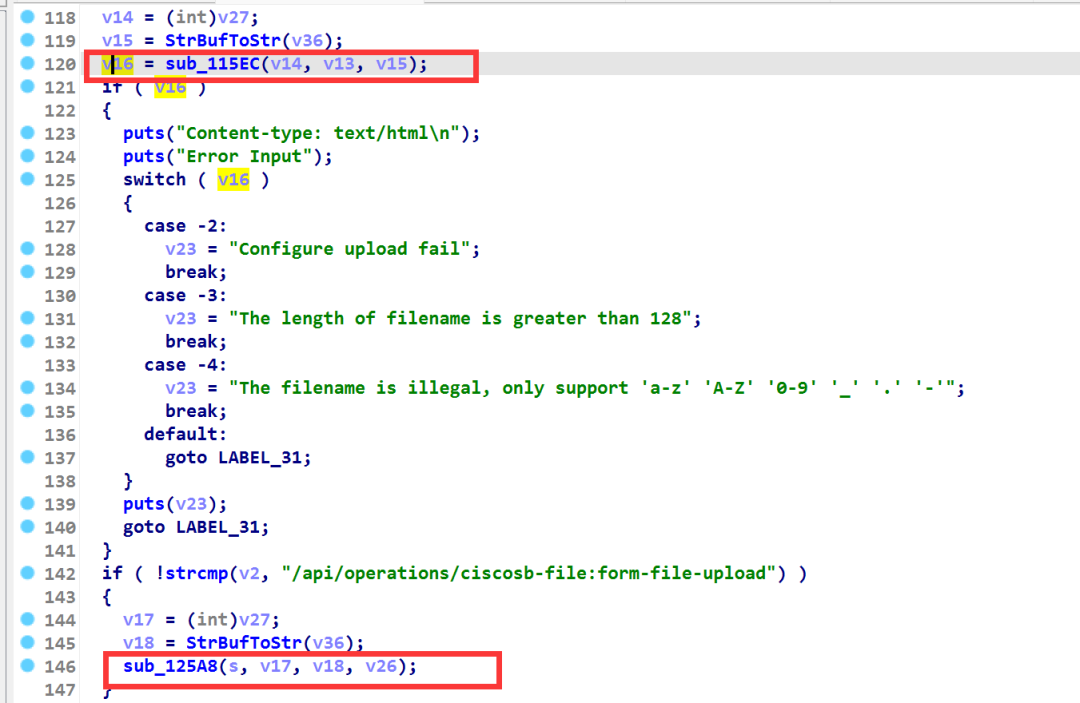This screenshot has width=1080, height=703.
Task: Select variable v16 in switch statement
Action: pyautogui.click(x=233, y=180)
